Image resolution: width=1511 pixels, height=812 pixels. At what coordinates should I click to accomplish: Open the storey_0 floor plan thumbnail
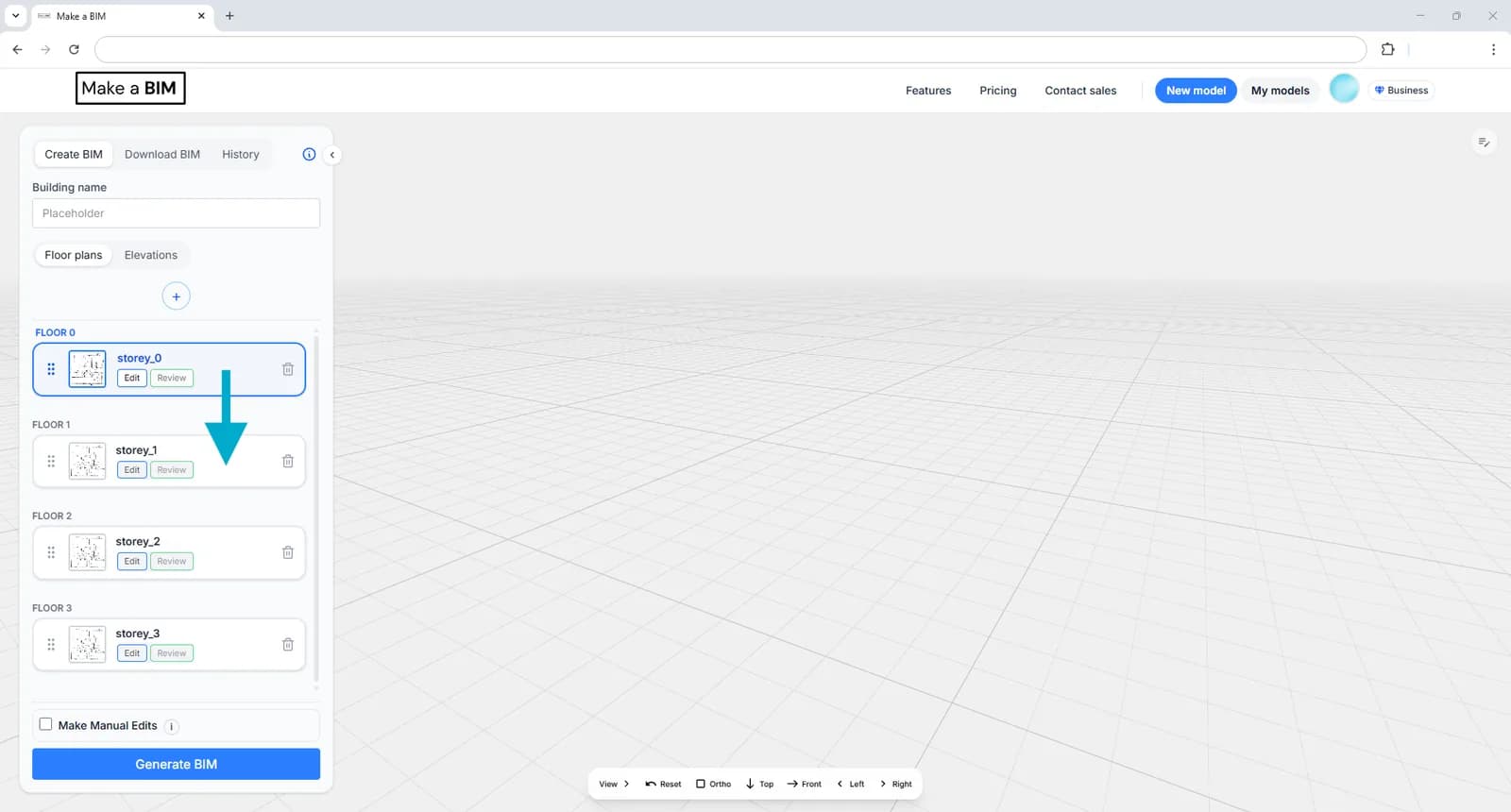coord(87,369)
